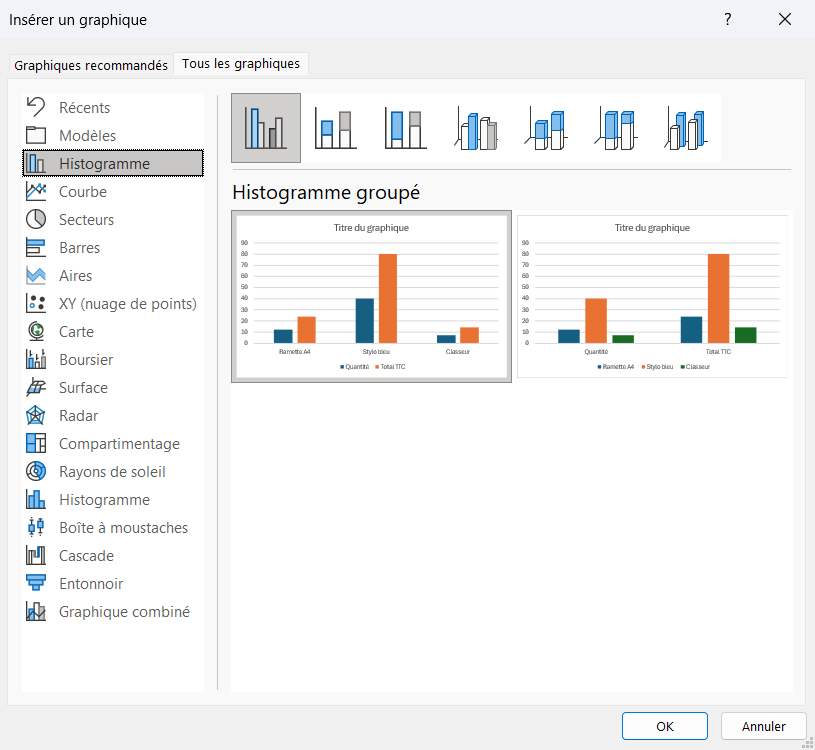This screenshot has width=815, height=750.
Task: Pick the Barres chart category
Action: coord(113,248)
